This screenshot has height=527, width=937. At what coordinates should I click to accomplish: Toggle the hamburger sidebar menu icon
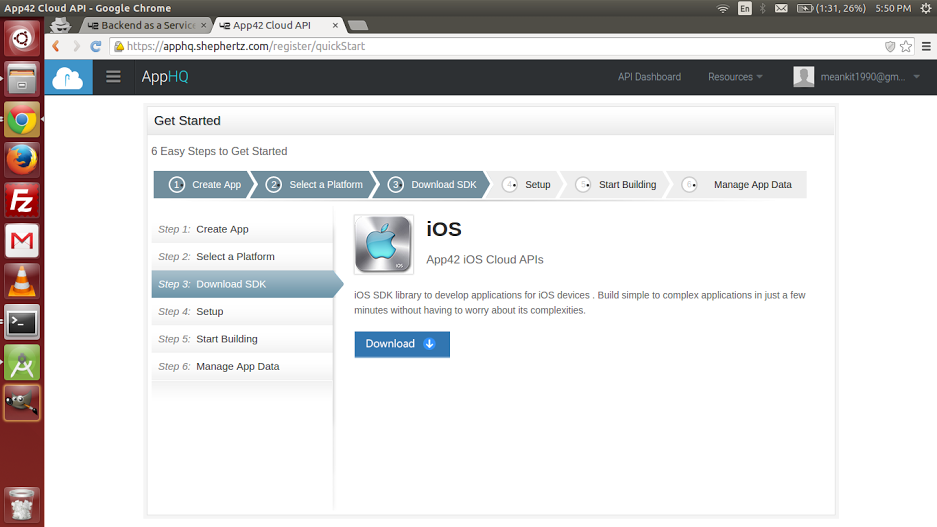point(114,77)
